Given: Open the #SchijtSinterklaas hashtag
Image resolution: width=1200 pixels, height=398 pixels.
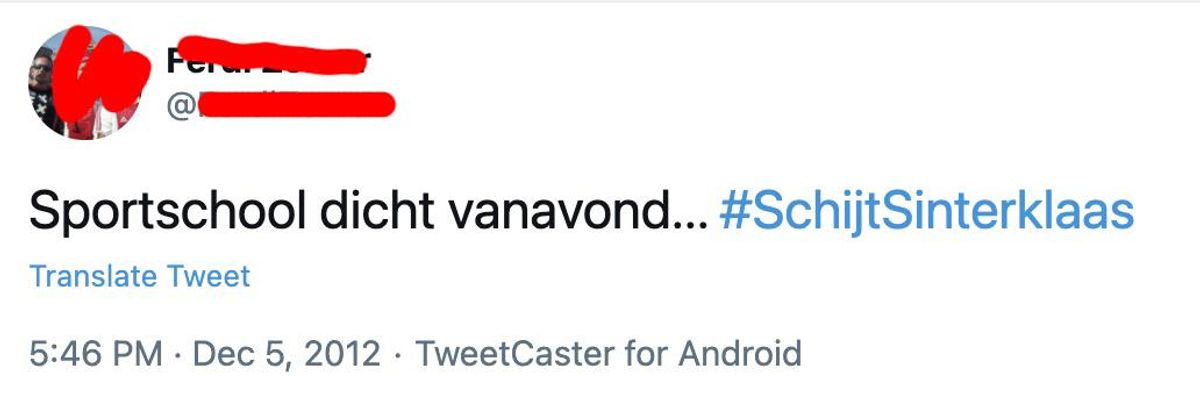Looking at the screenshot, I should [x=926, y=212].
